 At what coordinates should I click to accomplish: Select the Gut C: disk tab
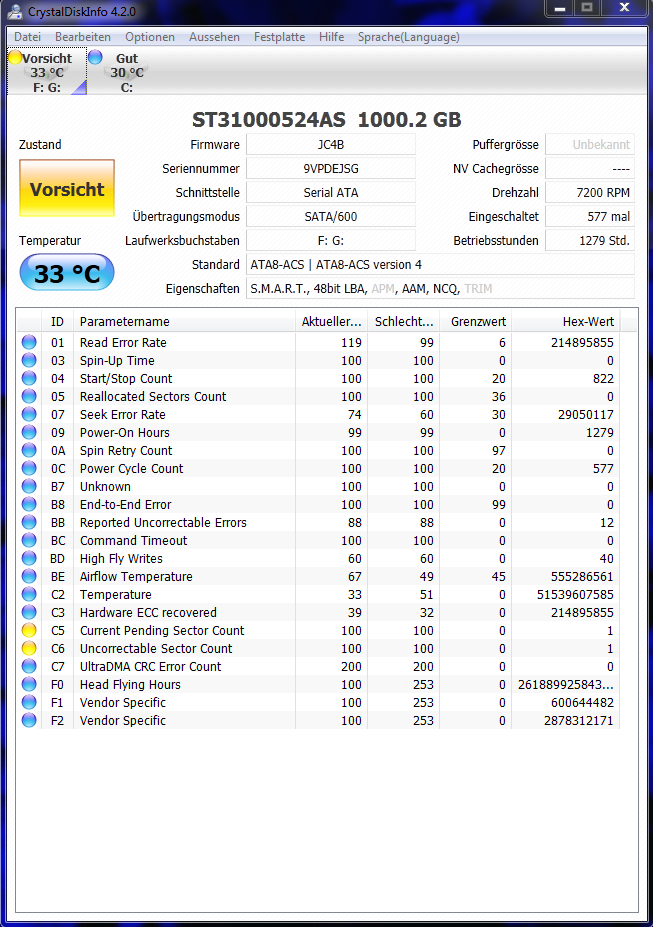tap(126, 72)
